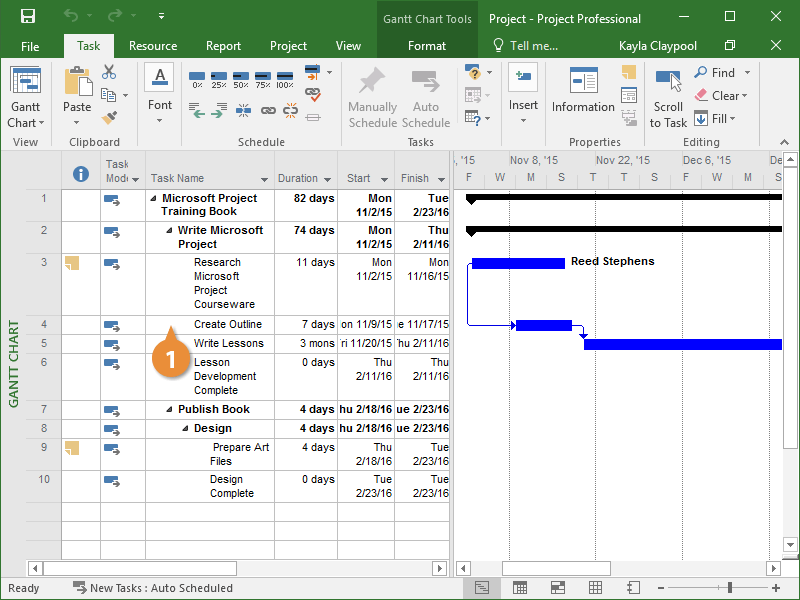800x600 pixels.
Task: Select the Create Outline task name cell
Action: (228, 325)
